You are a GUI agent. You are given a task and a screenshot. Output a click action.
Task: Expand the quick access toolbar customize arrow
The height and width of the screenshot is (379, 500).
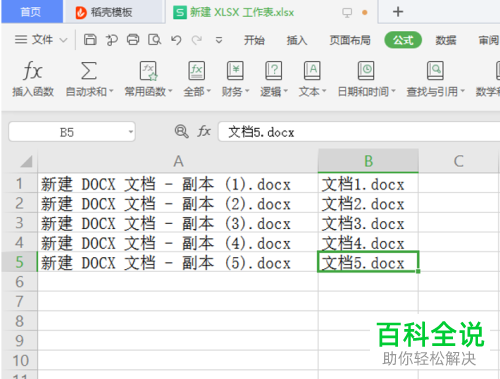219,41
